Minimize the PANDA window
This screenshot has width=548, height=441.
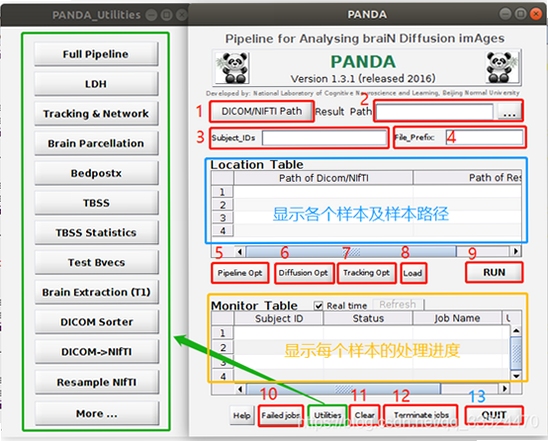[x=505, y=14]
